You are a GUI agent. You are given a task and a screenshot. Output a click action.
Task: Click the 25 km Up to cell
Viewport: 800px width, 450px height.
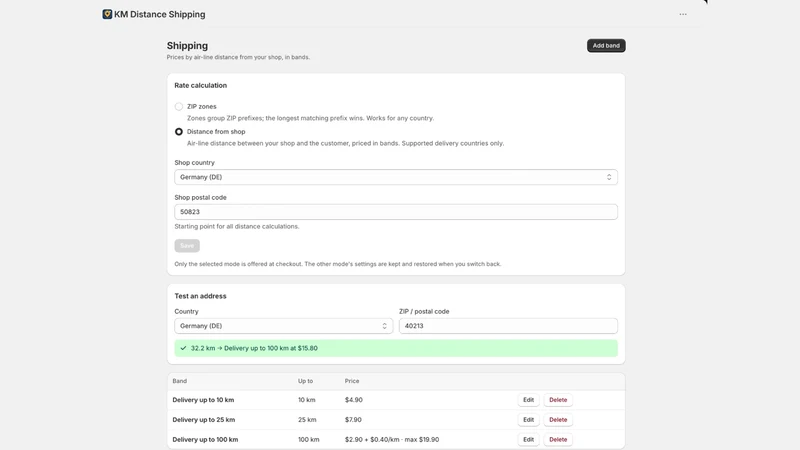pos(307,420)
